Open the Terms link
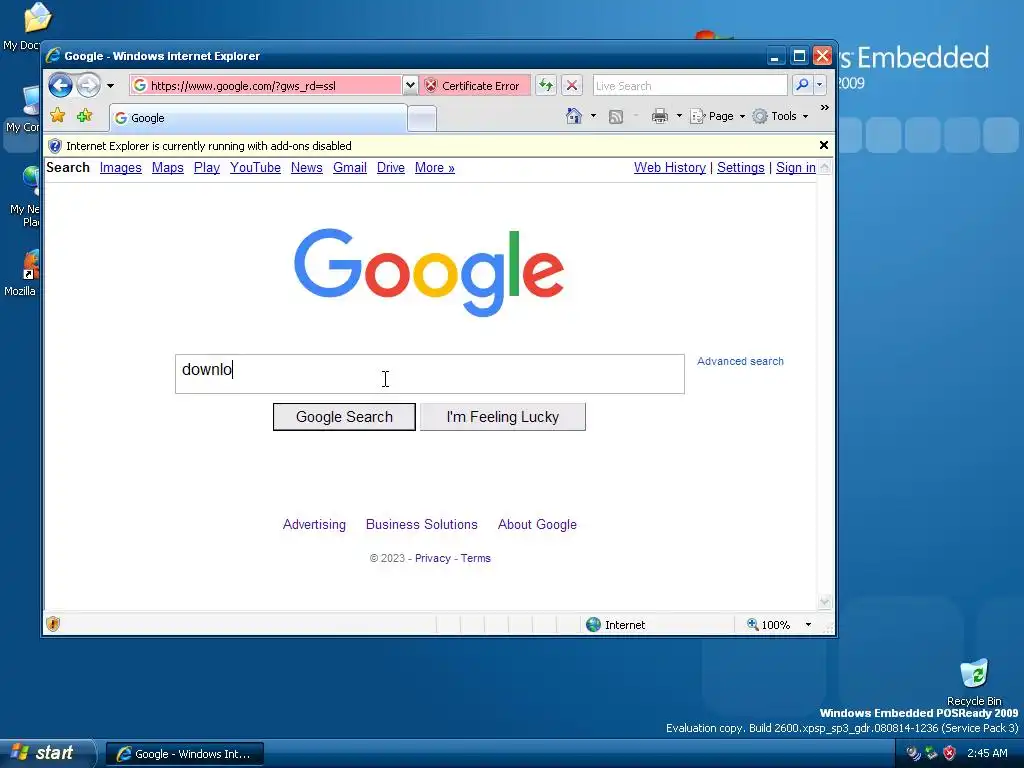Image resolution: width=1024 pixels, height=768 pixels. pos(475,558)
